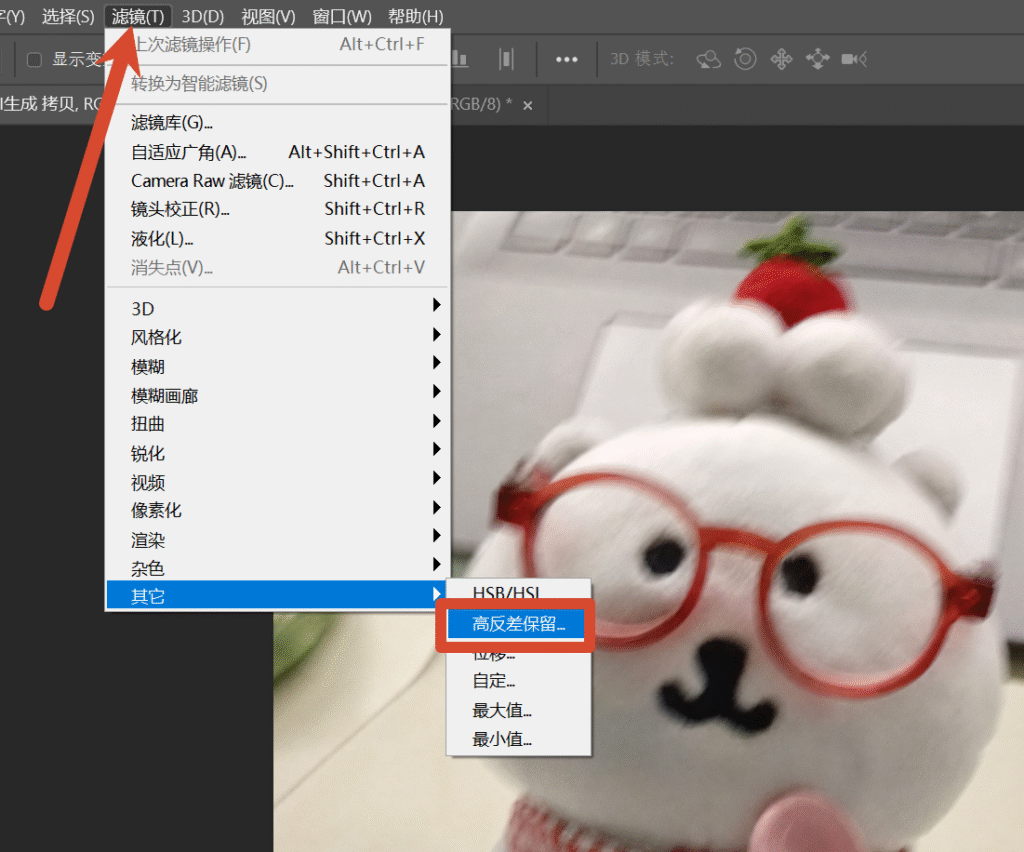Expand the 扭曲 submenu

(277, 424)
